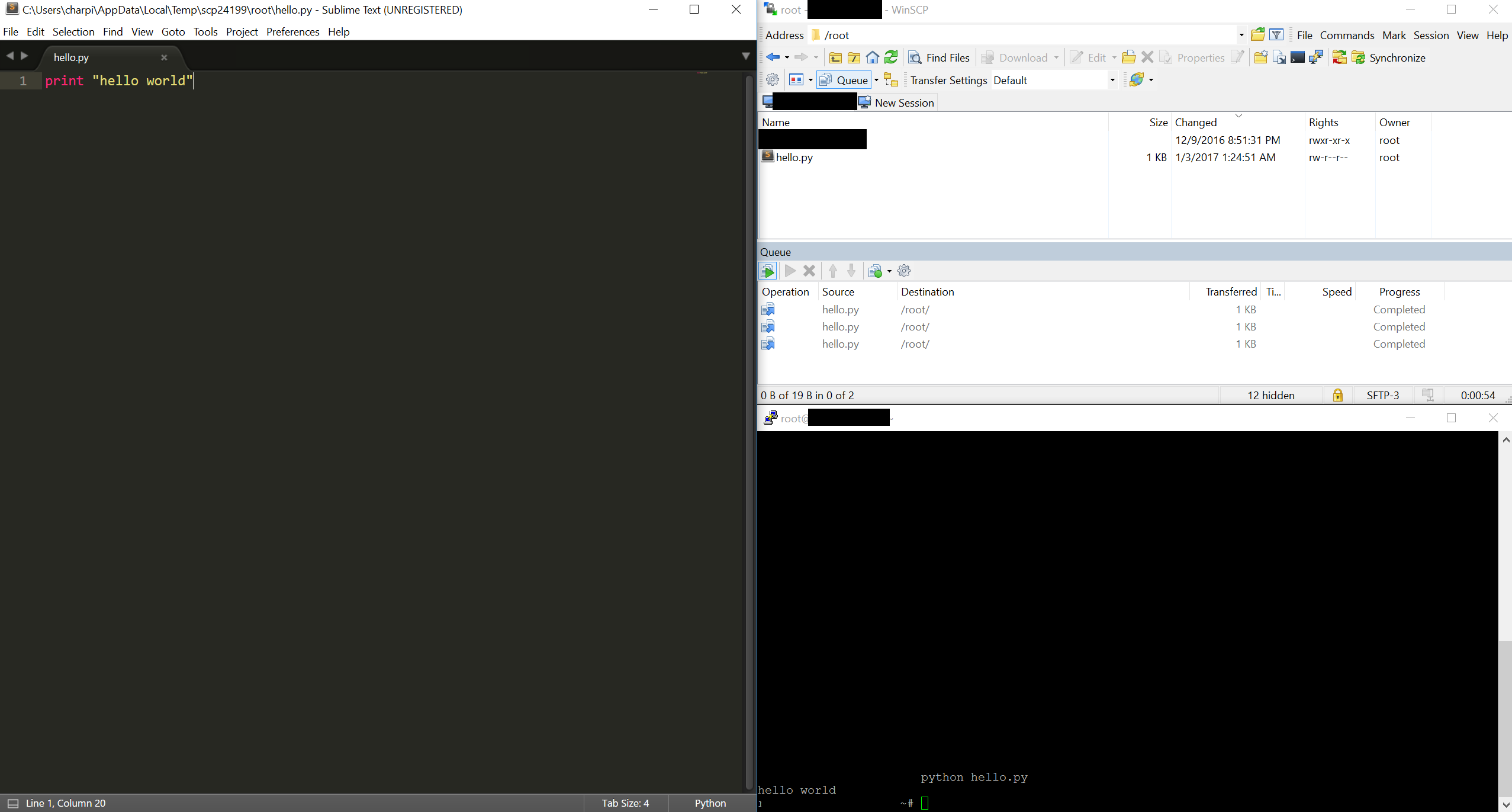1512x812 pixels.
Task: Open the Python syntax selector in status bar
Action: (710, 803)
